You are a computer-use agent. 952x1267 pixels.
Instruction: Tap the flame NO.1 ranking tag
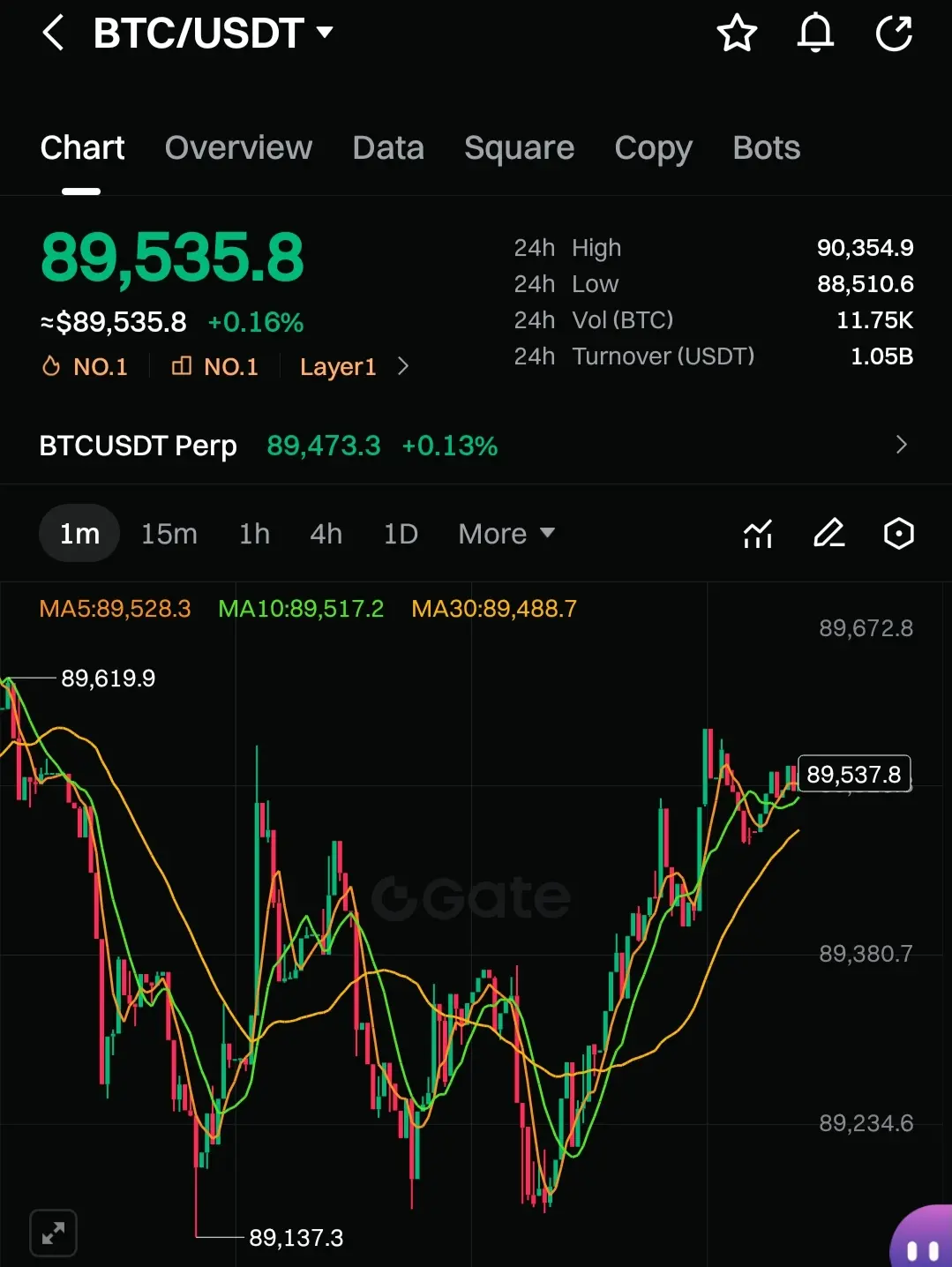pos(85,366)
